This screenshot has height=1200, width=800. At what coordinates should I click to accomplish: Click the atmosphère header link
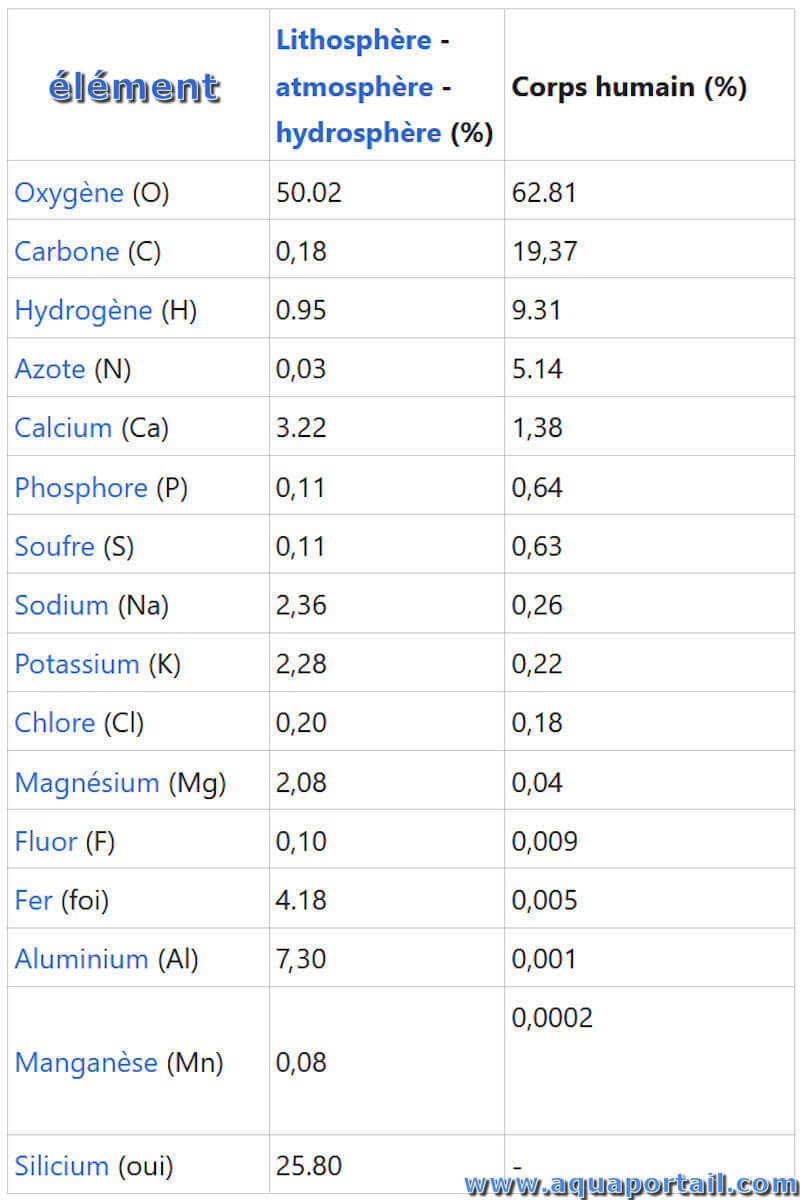354,87
